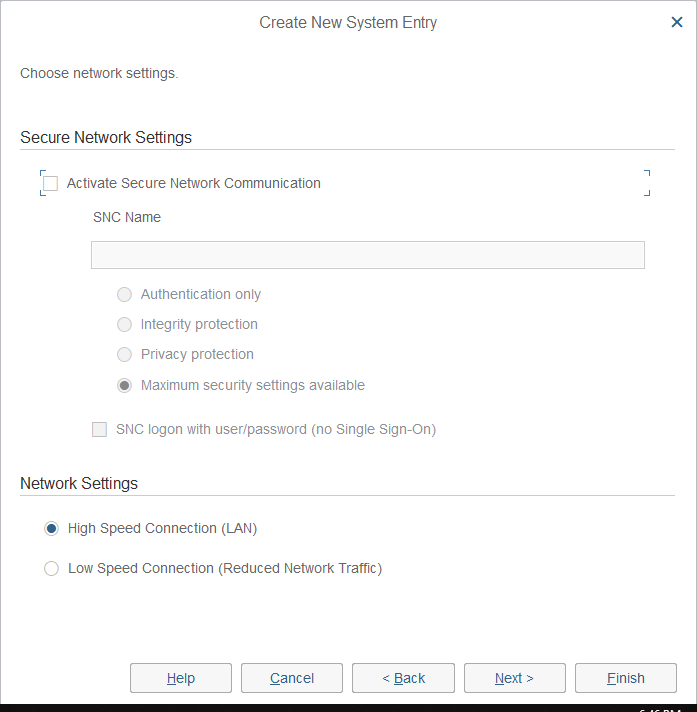Click the SNC Name text field
Image resolution: width=697 pixels, height=712 pixels.
(x=367, y=255)
